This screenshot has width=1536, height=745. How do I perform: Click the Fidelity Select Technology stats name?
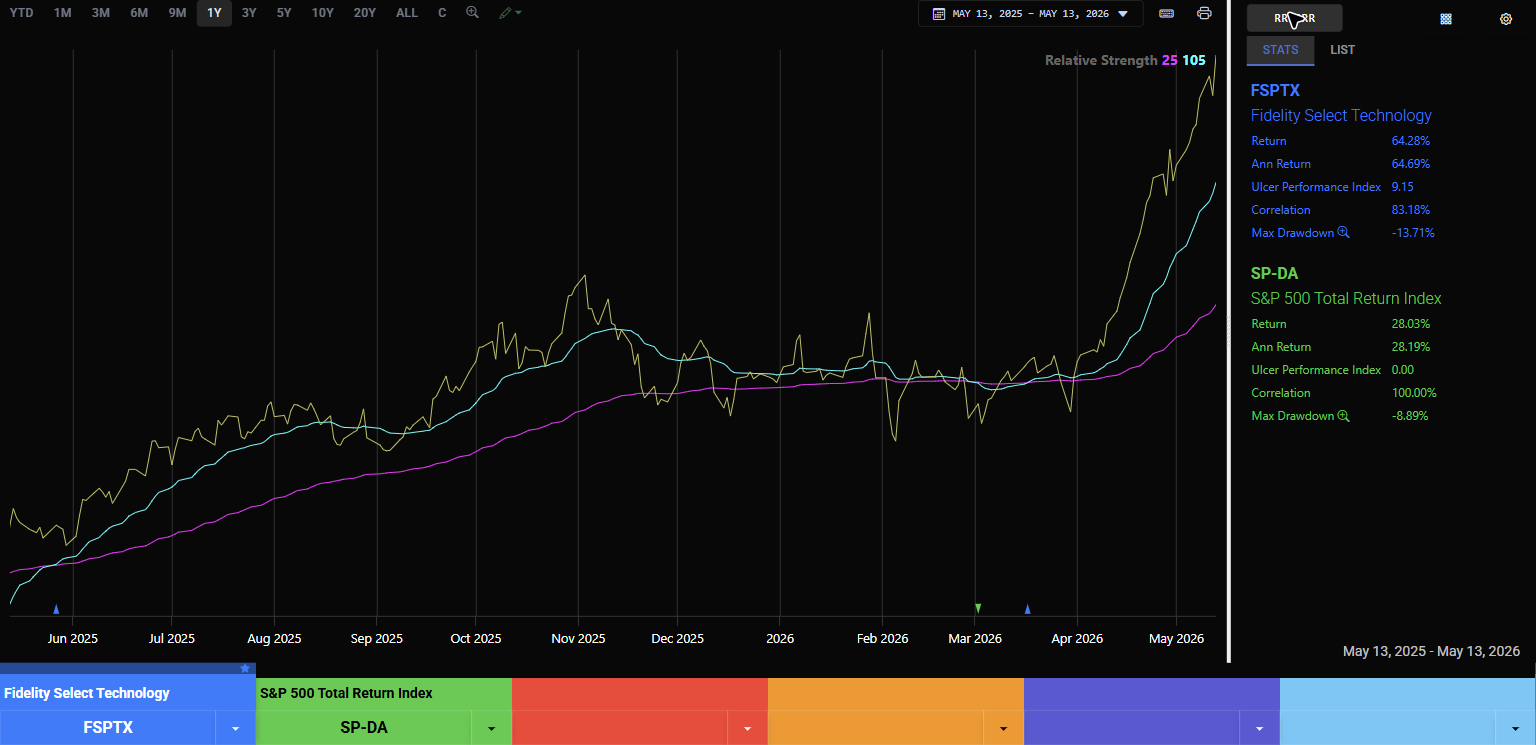tap(1341, 116)
